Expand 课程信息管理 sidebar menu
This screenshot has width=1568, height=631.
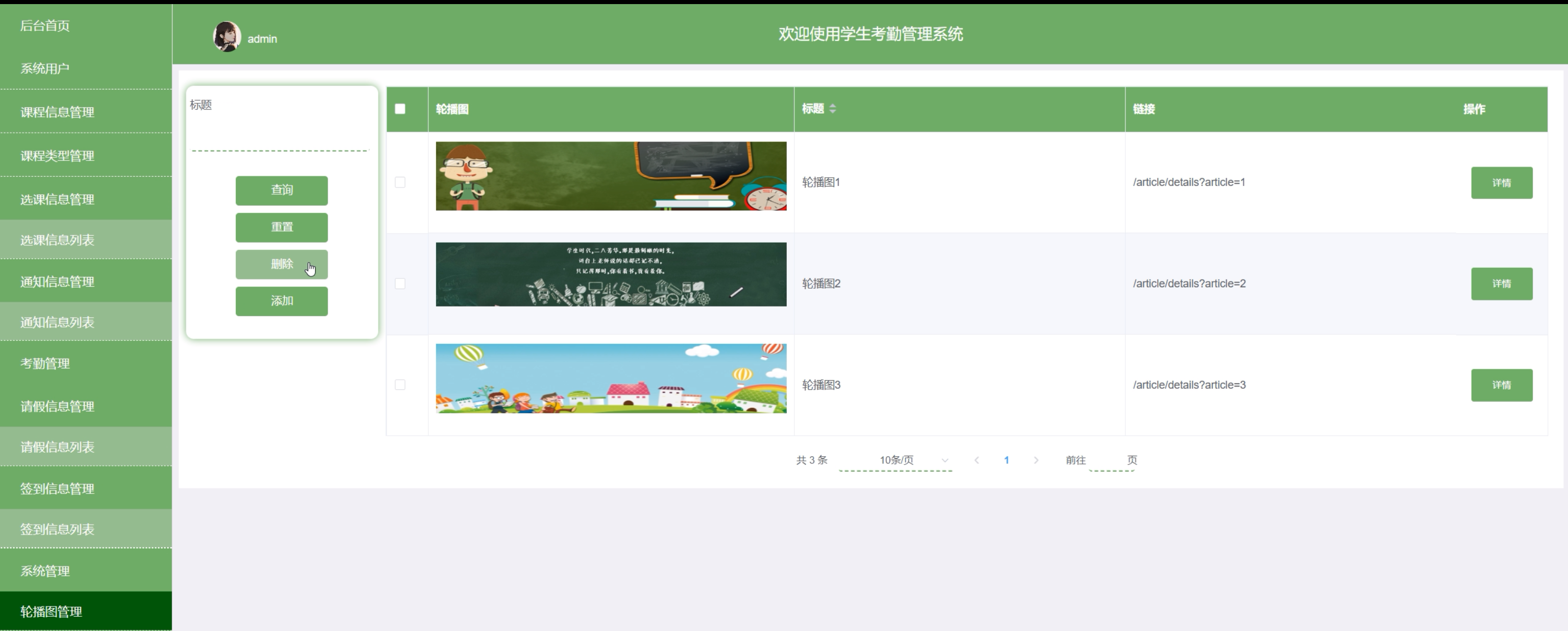[x=57, y=112]
